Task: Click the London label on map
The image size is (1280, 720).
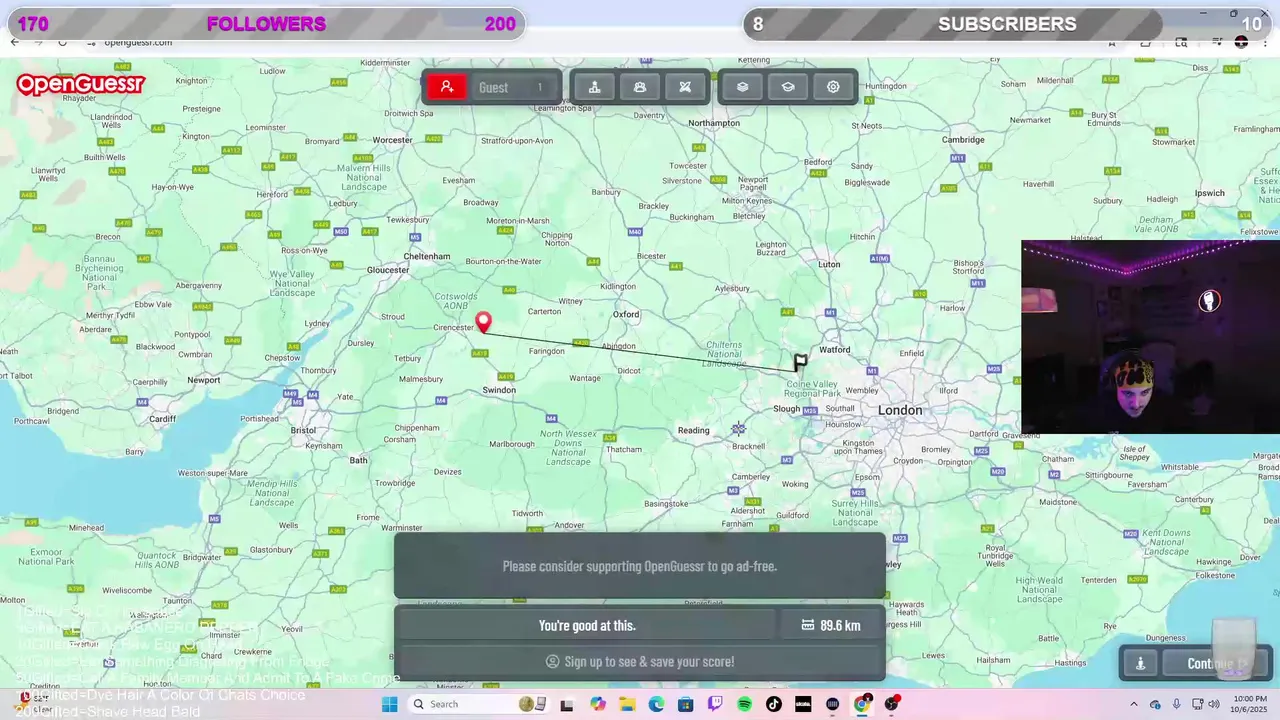Action: [x=900, y=410]
